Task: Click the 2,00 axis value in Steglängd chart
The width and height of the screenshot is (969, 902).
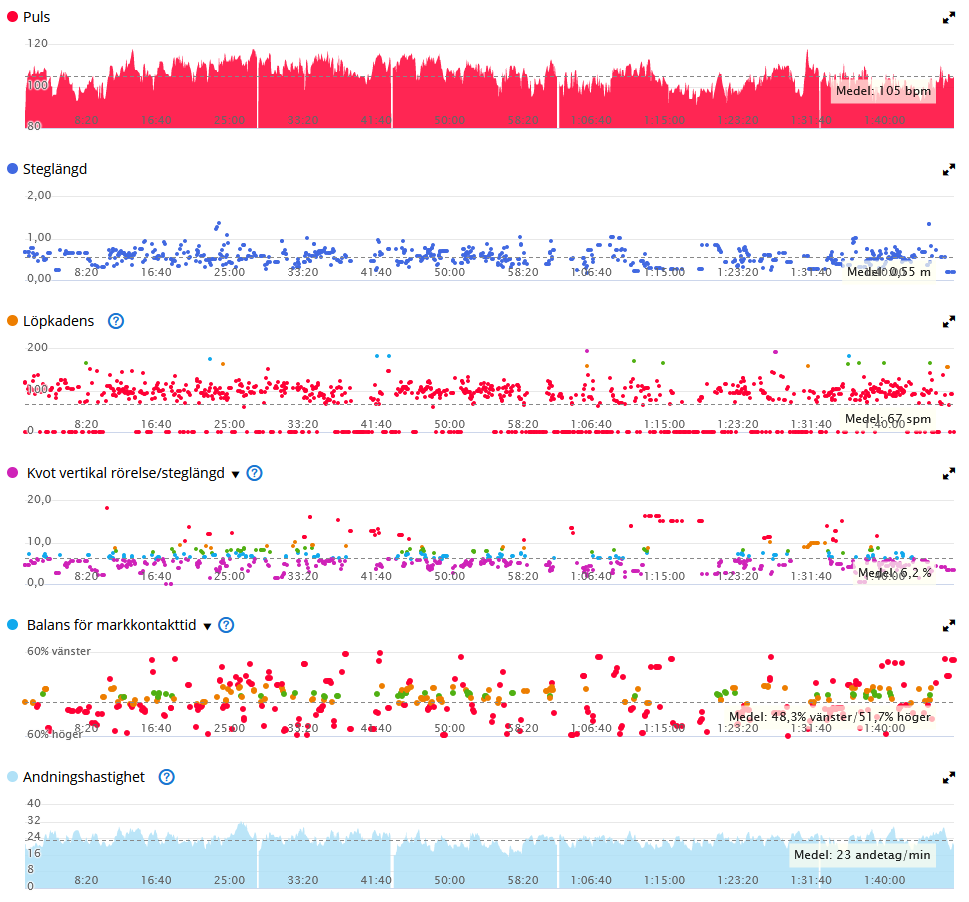Action: click(39, 195)
